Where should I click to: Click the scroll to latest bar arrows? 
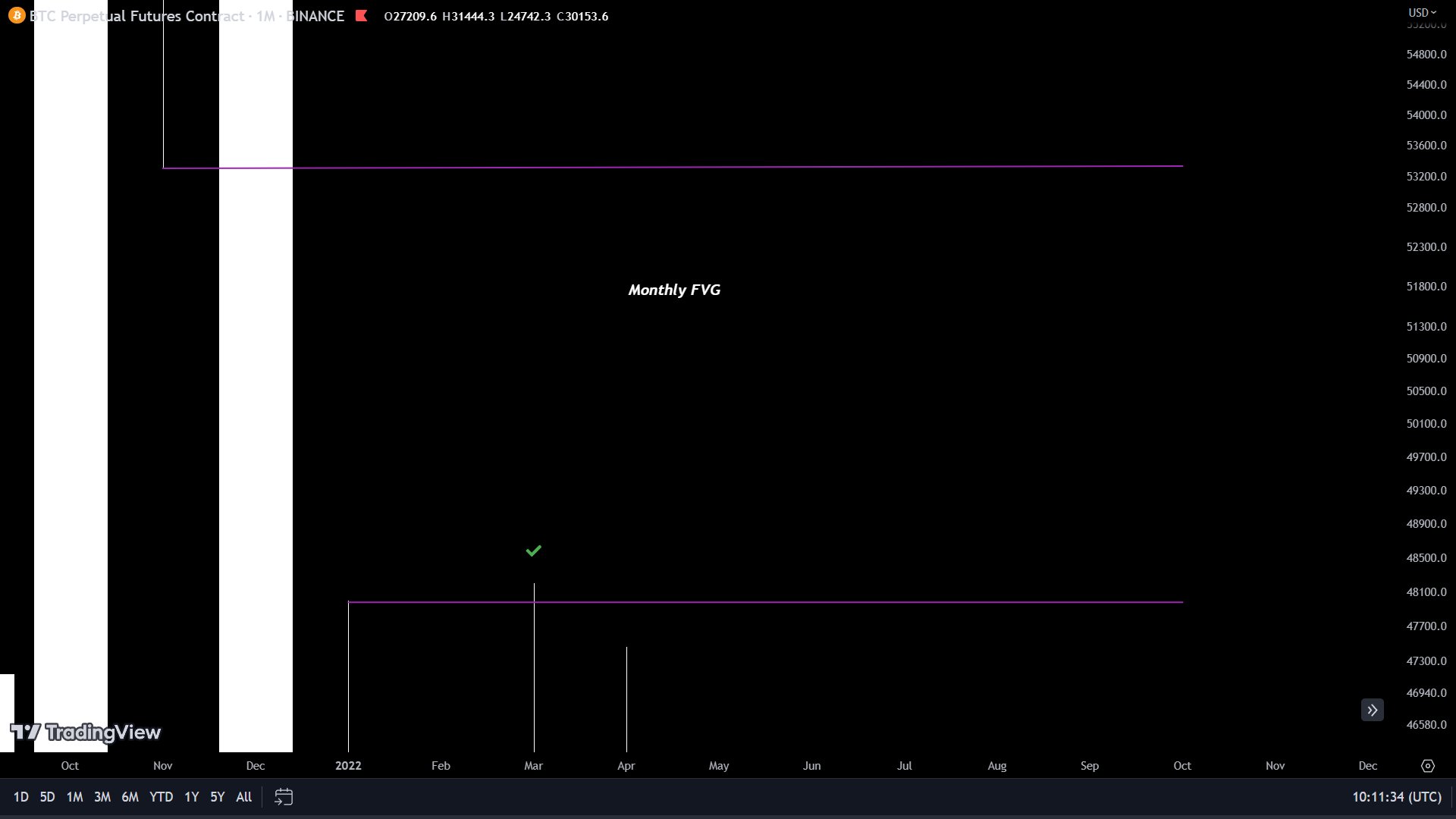1372,711
